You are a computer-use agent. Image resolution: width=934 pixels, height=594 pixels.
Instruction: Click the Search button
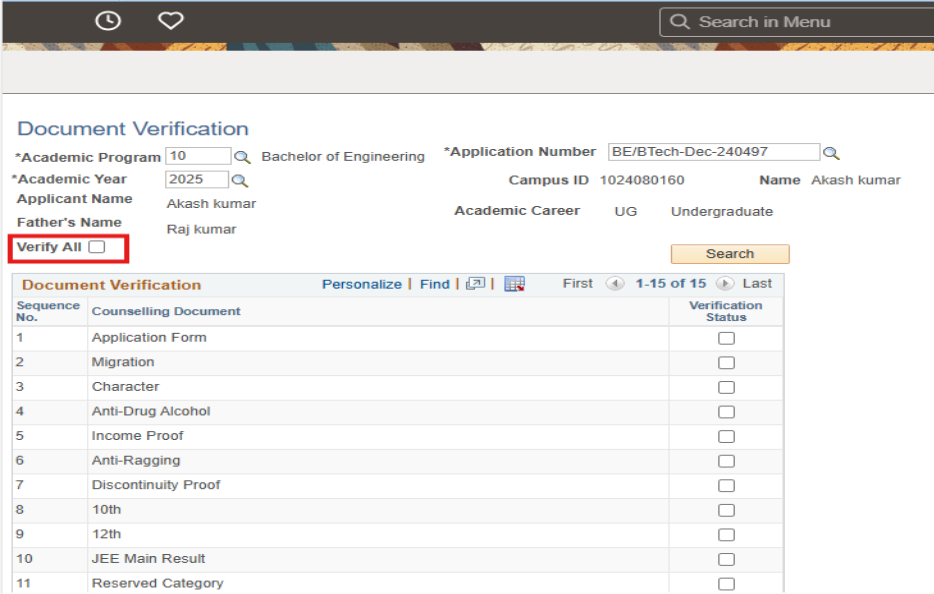point(730,254)
